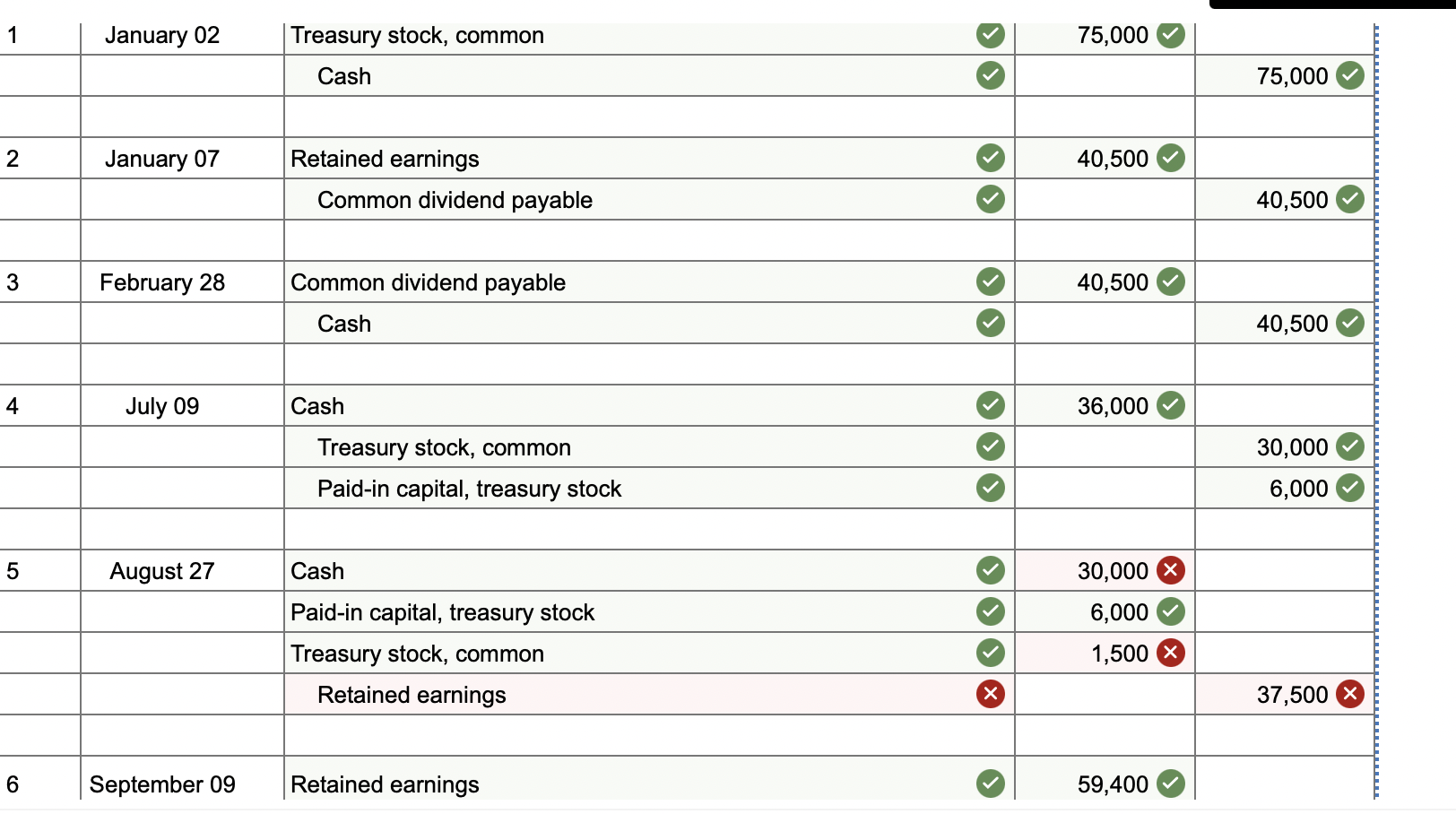The height and width of the screenshot is (814, 1456).
Task: Click the August 27 date cell
Action: coord(161,571)
